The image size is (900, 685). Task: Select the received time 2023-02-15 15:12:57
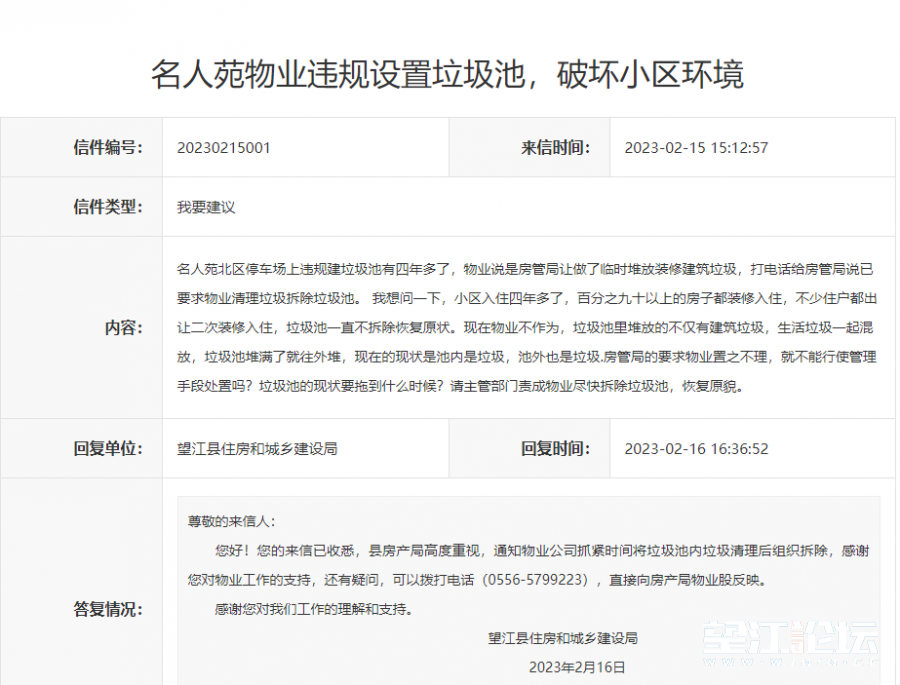(x=696, y=148)
